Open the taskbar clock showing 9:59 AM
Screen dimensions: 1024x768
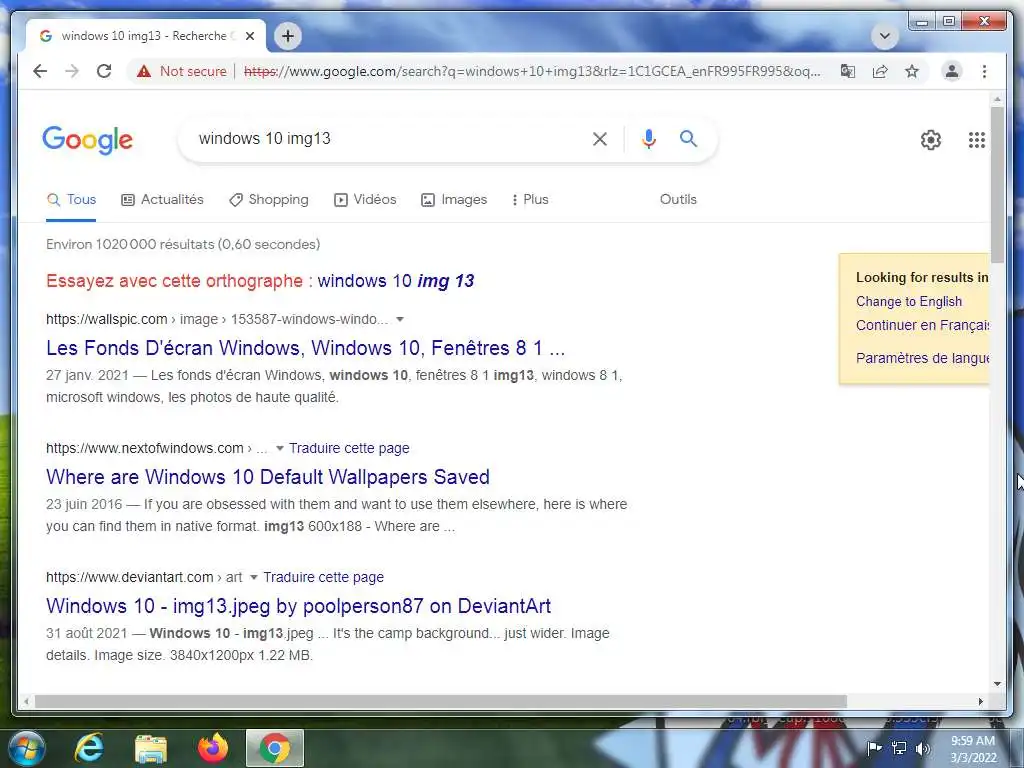(x=972, y=749)
